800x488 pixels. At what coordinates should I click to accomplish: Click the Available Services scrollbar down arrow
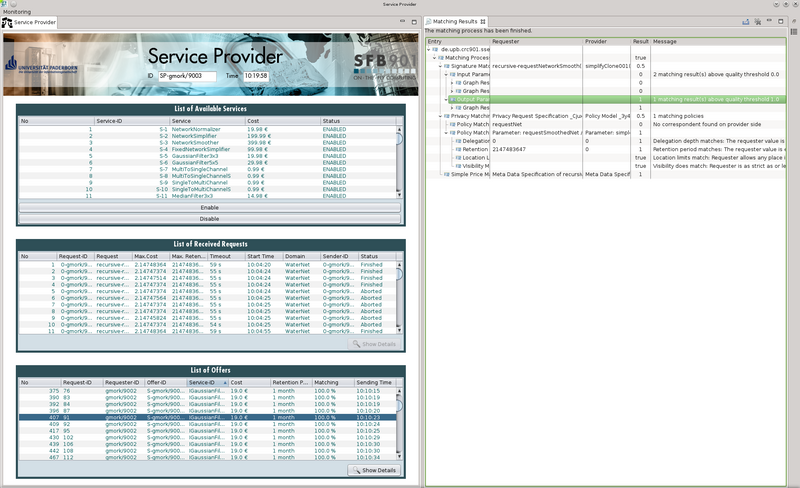399,194
